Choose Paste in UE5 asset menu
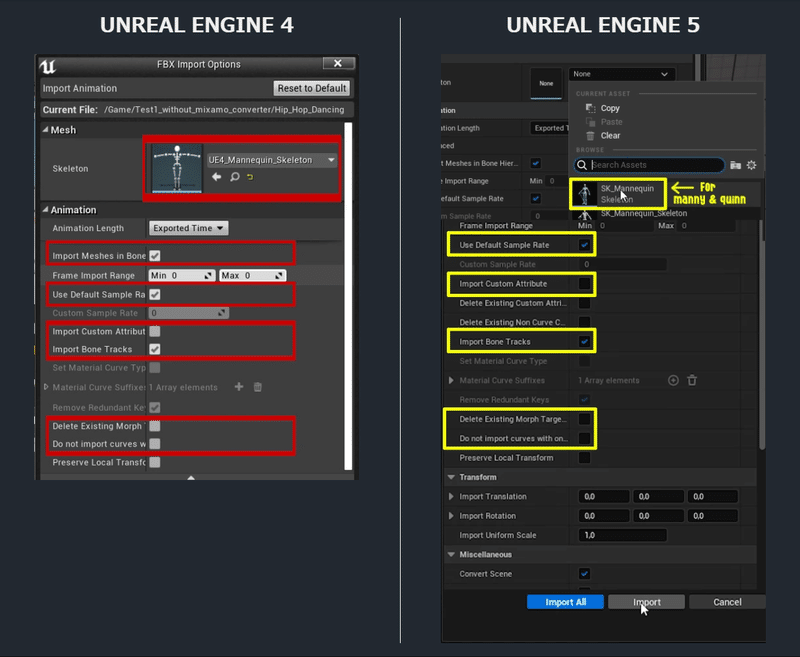Viewport: 800px width, 657px height. pyautogui.click(x=611, y=122)
